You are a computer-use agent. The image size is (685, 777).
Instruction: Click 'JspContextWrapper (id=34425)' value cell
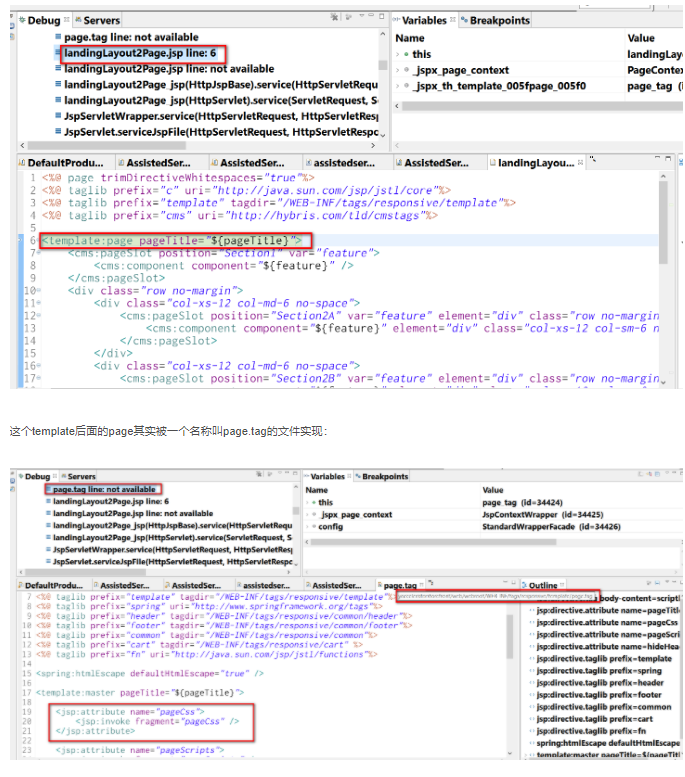543,515
